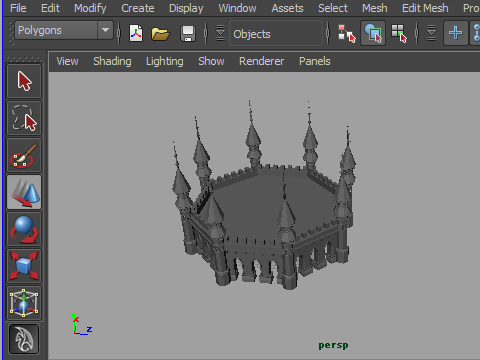Viewport: 480px width, 360px height.
Task: Select by component type mode icon
Action: tap(399, 33)
